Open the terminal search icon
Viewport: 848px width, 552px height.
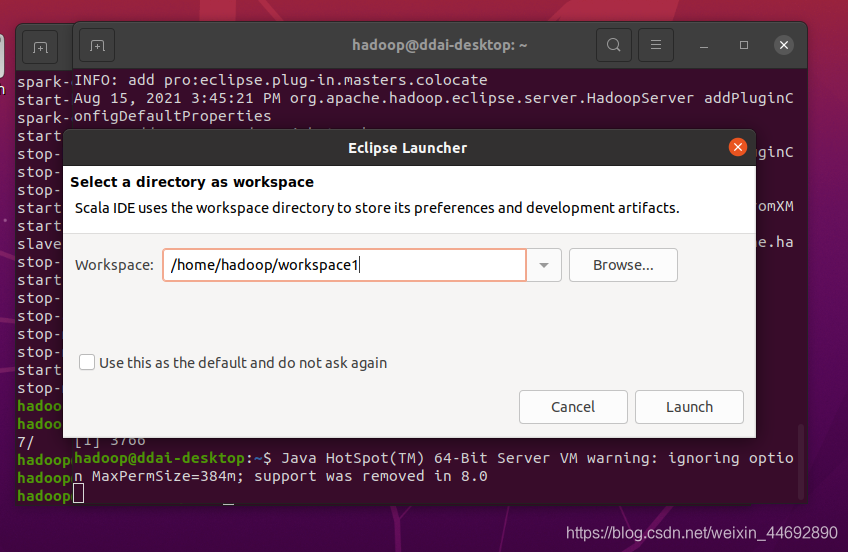click(x=614, y=45)
